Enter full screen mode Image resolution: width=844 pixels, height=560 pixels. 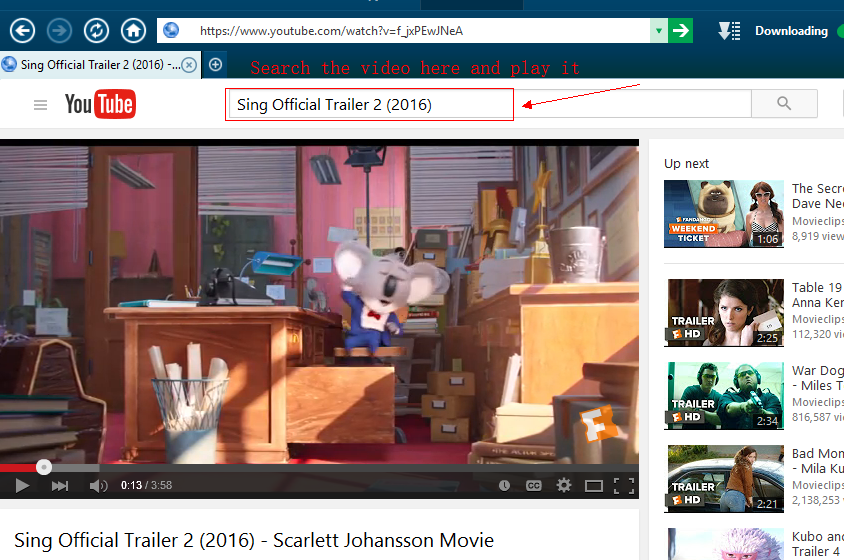(x=624, y=486)
